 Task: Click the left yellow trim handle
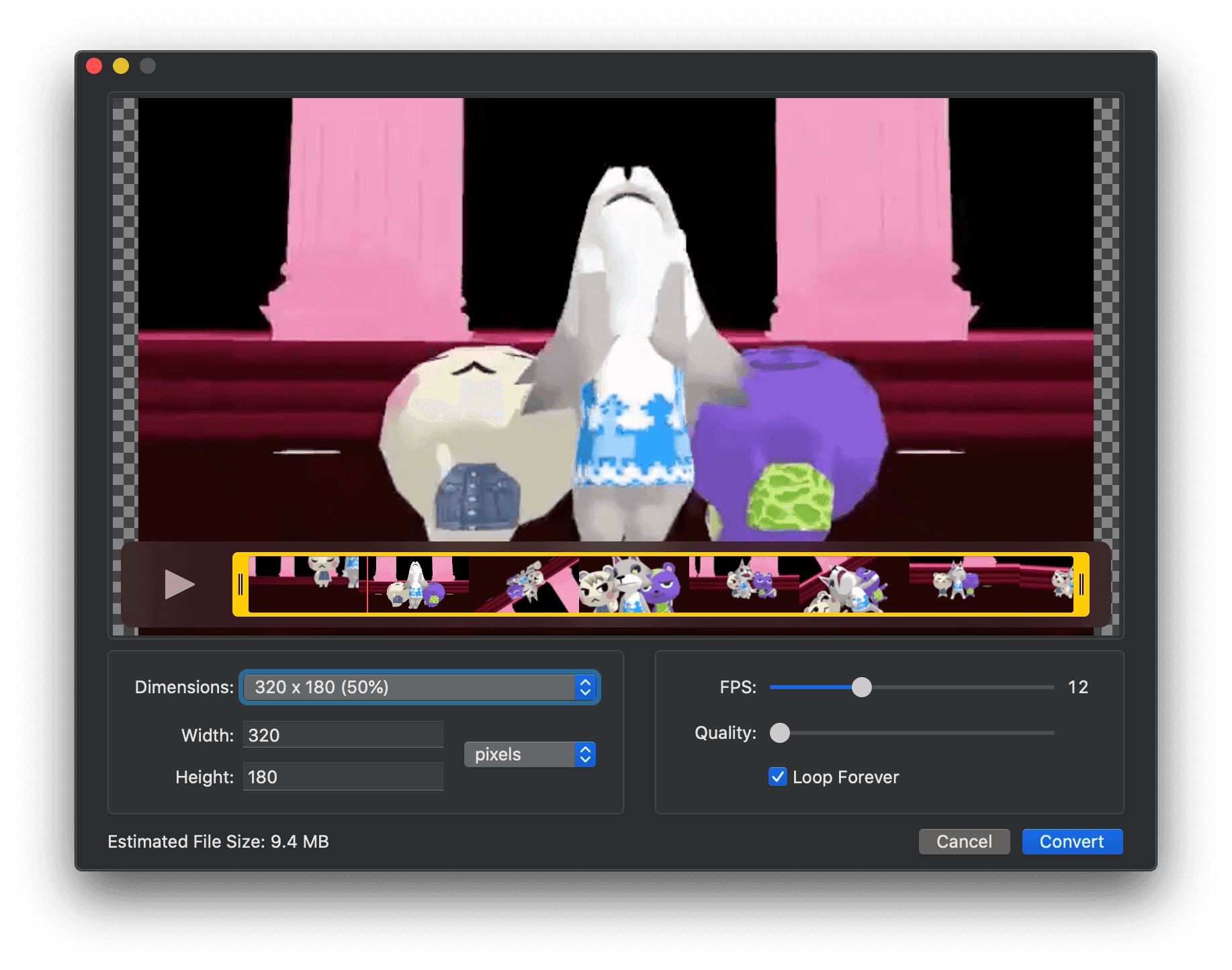coord(240,584)
